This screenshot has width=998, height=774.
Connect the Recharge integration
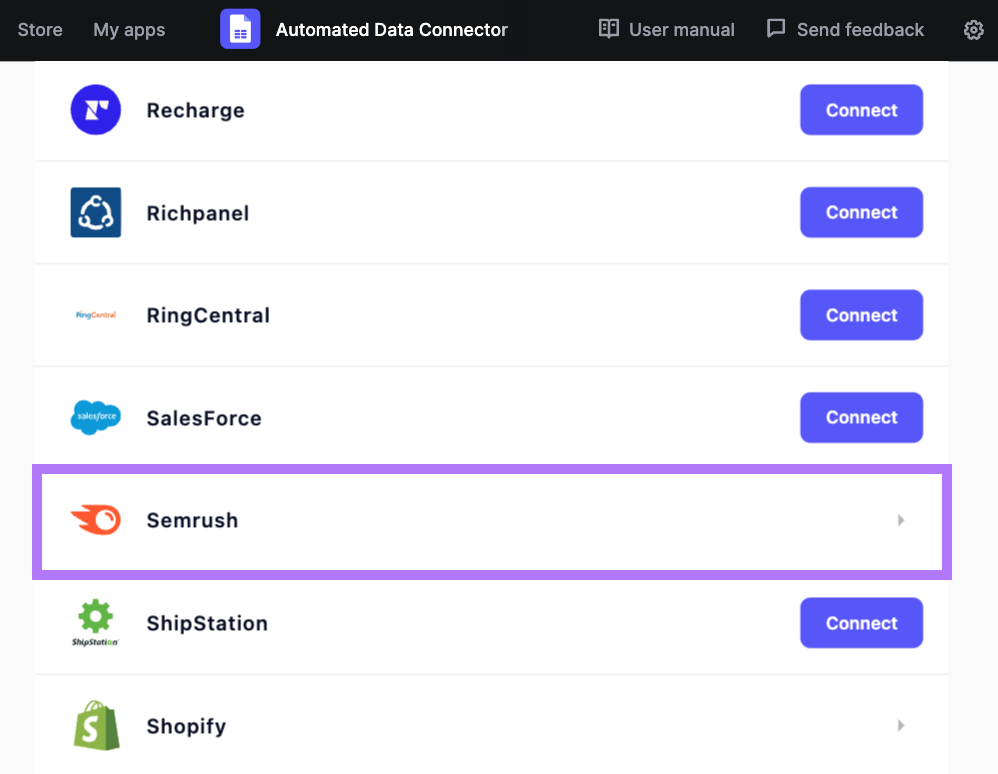pyautogui.click(x=861, y=110)
